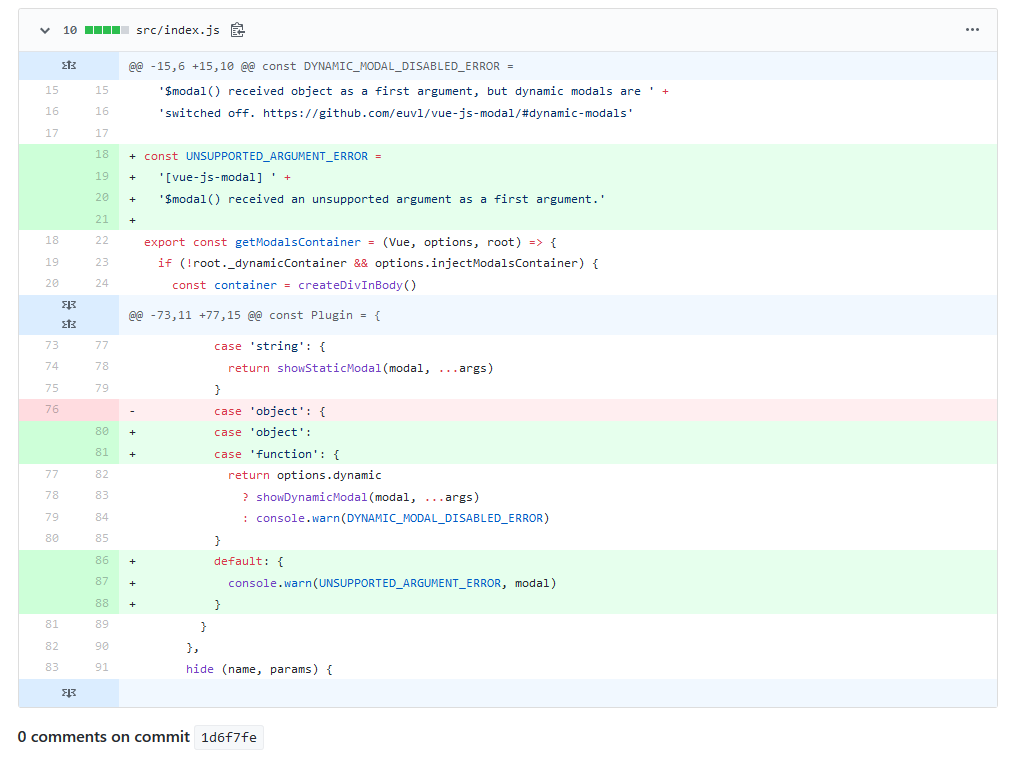Screen dimensions: 1035x759
Task: Click commit hash 1d6f7fe
Action: click(x=228, y=737)
